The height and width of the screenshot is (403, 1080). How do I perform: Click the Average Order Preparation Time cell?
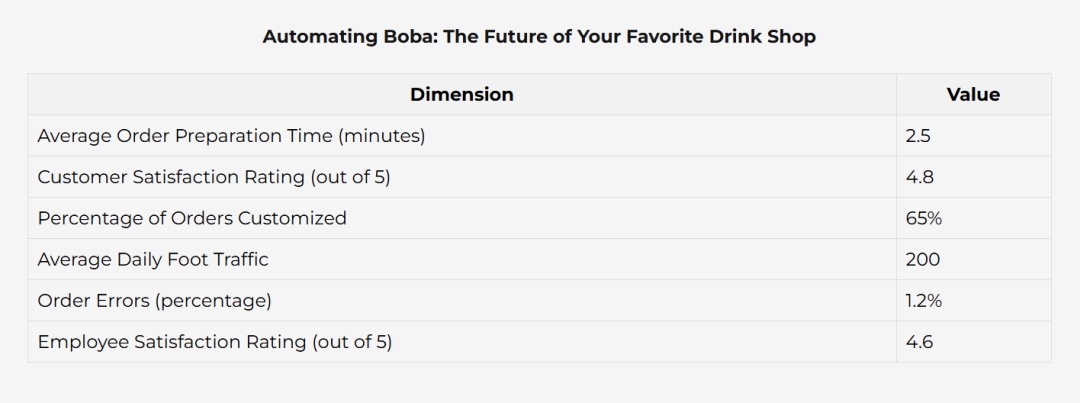click(x=461, y=136)
